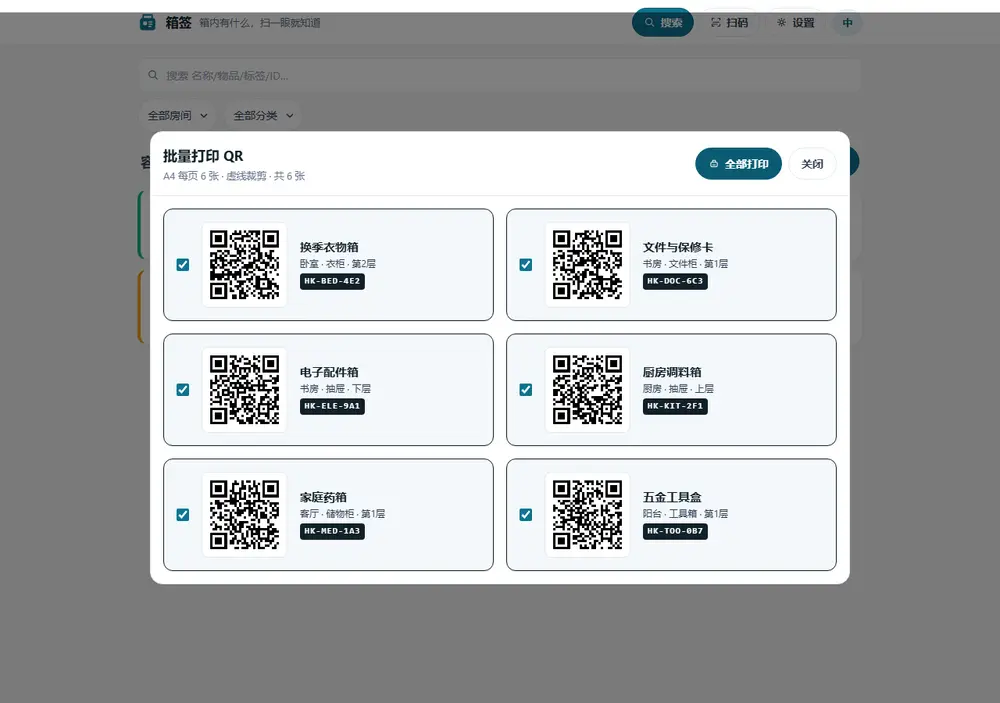This screenshot has width=1000, height=703.
Task: Uncheck the 厨房调料箱 checkbox
Action: pyautogui.click(x=526, y=390)
